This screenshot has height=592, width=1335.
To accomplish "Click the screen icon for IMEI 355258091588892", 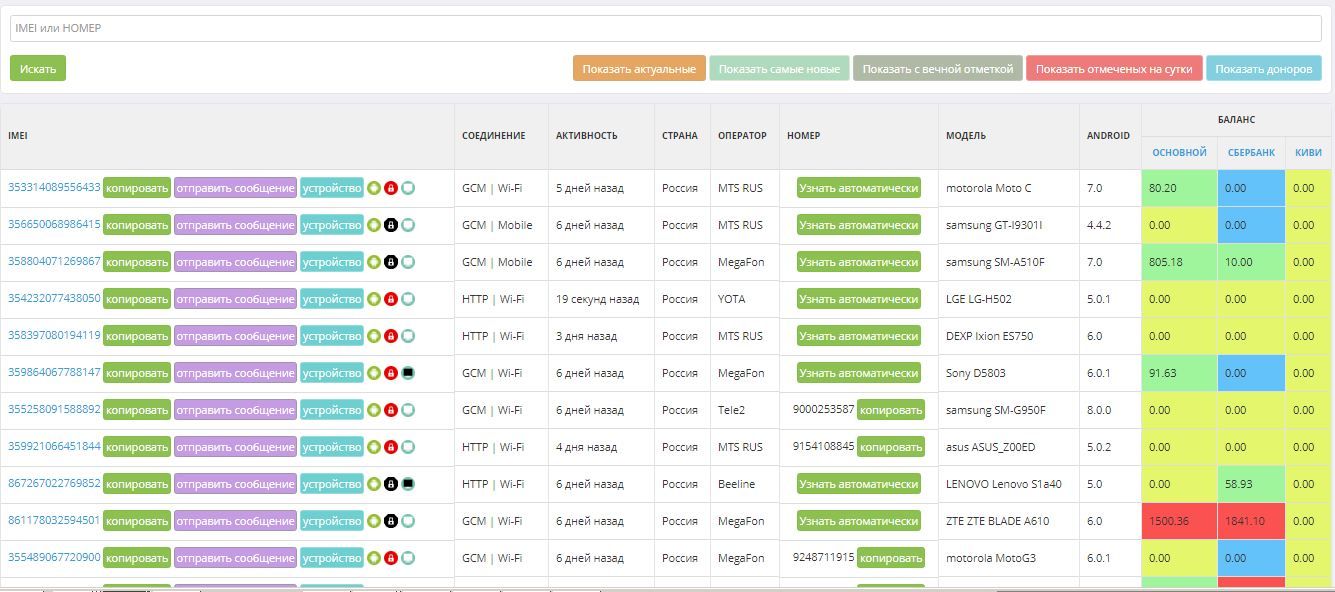I will [408, 410].
